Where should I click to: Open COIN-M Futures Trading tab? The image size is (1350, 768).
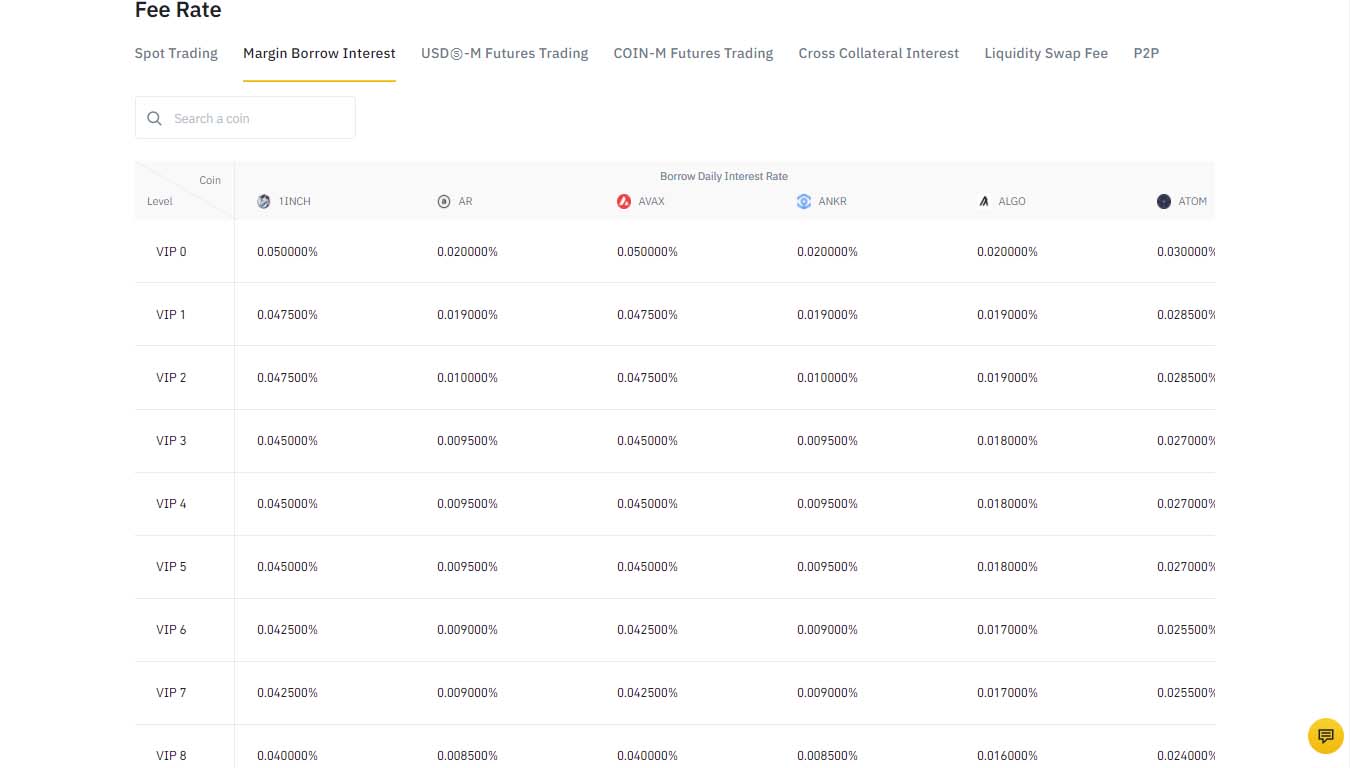(693, 53)
